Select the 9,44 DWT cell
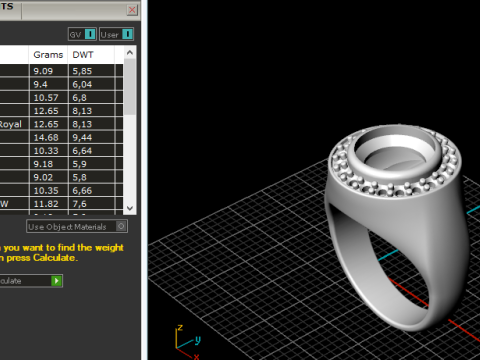The width and height of the screenshot is (480, 360). (x=91, y=137)
